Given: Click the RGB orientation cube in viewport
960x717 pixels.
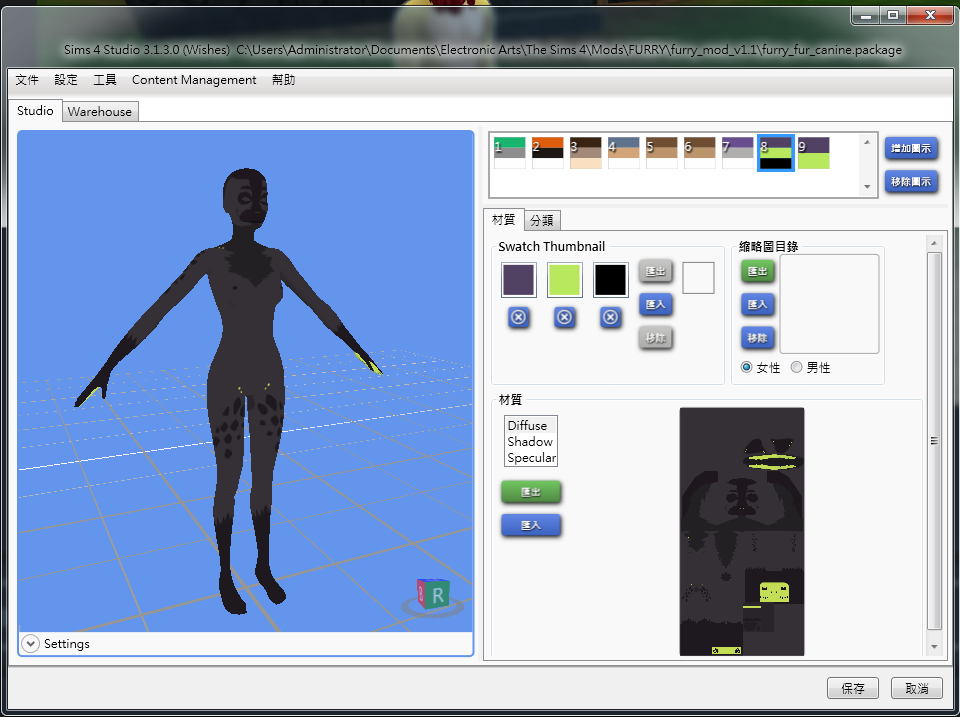Looking at the screenshot, I should [x=433, y=594].
